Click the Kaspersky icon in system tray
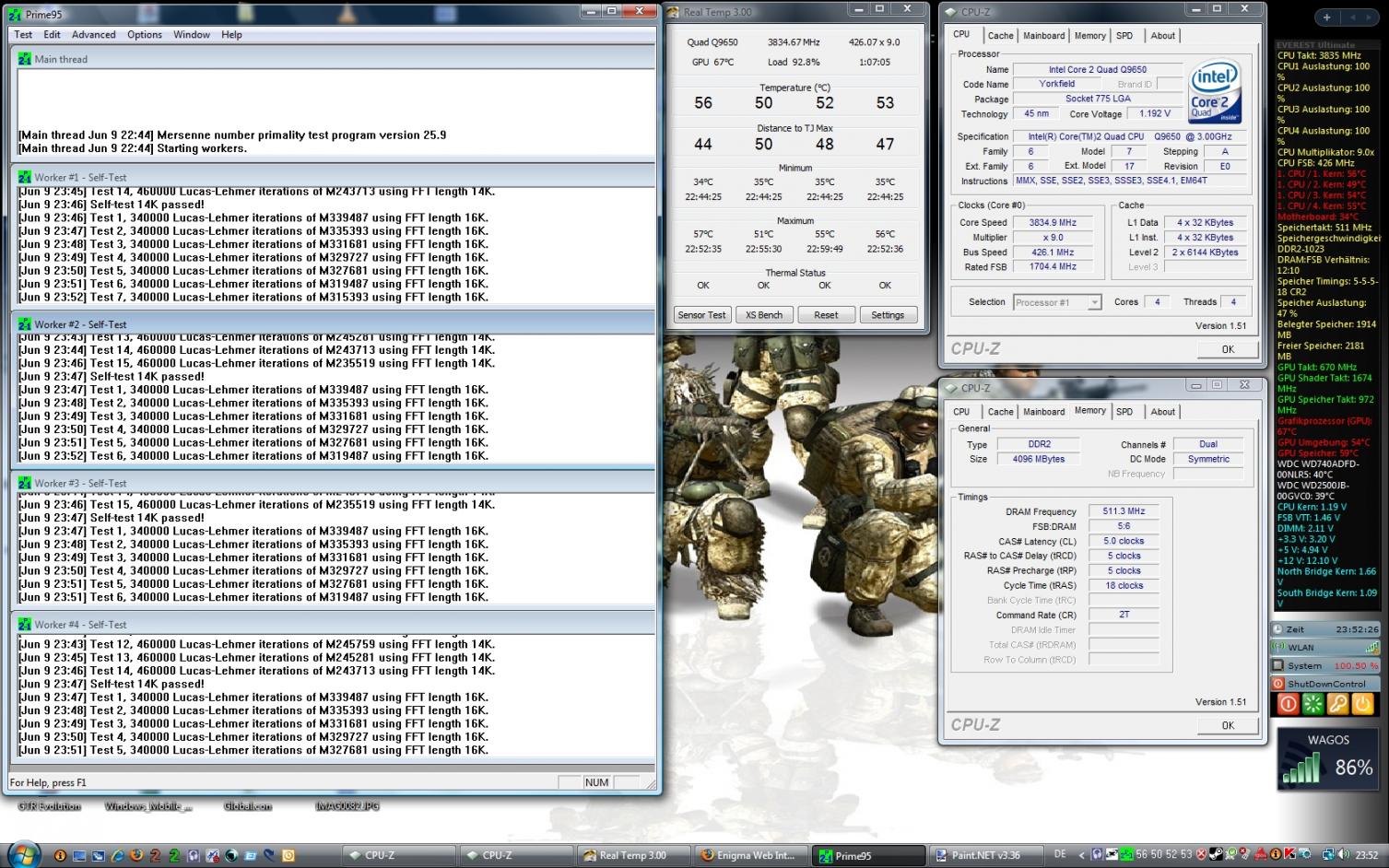The image size is (1389, 868). point(1291,855)
